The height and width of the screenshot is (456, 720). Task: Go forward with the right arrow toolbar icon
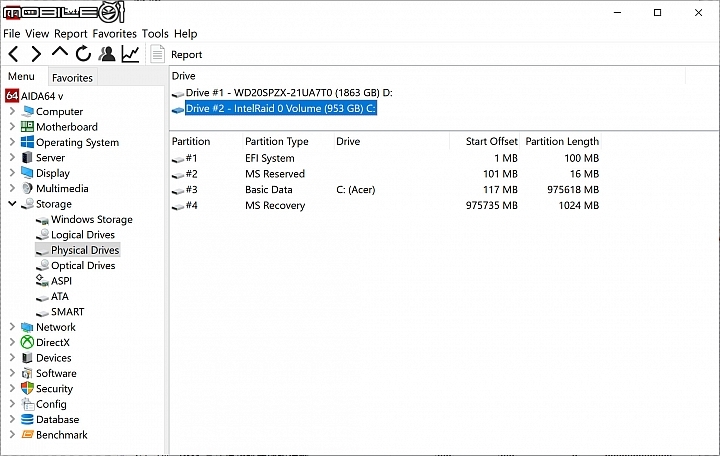tap(36, 54)
